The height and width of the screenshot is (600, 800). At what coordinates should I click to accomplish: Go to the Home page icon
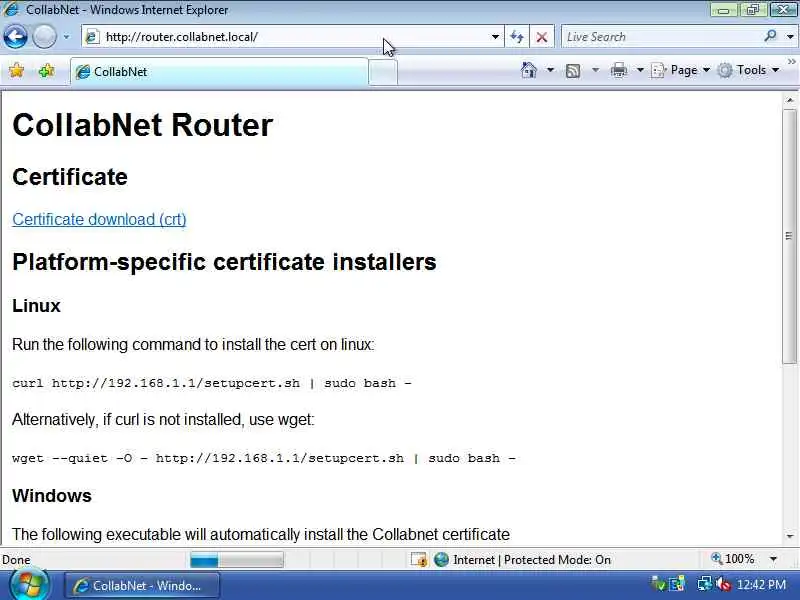click(529, 70)
